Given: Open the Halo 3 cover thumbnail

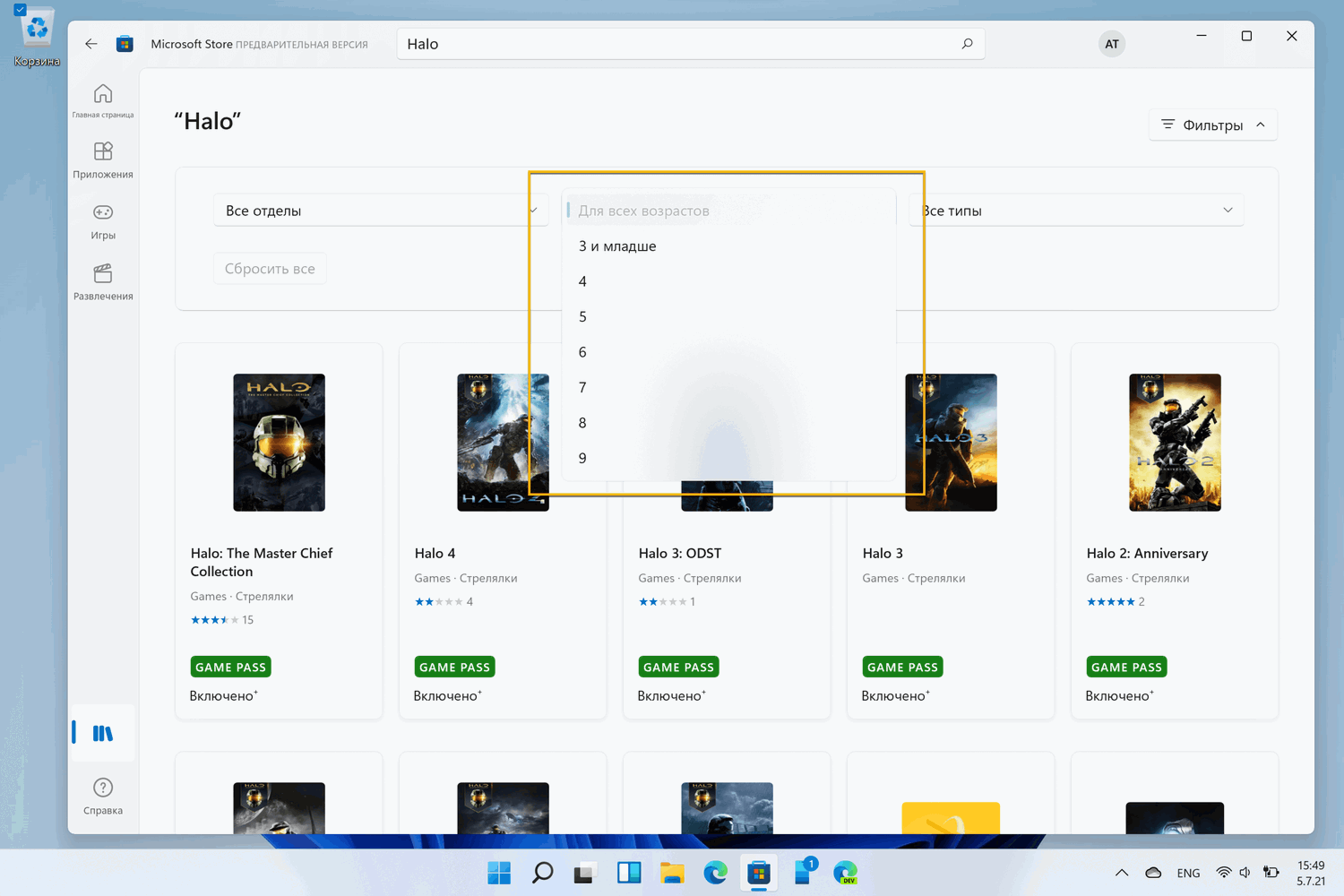Looking at the screenshot, I should pos(951,443).
